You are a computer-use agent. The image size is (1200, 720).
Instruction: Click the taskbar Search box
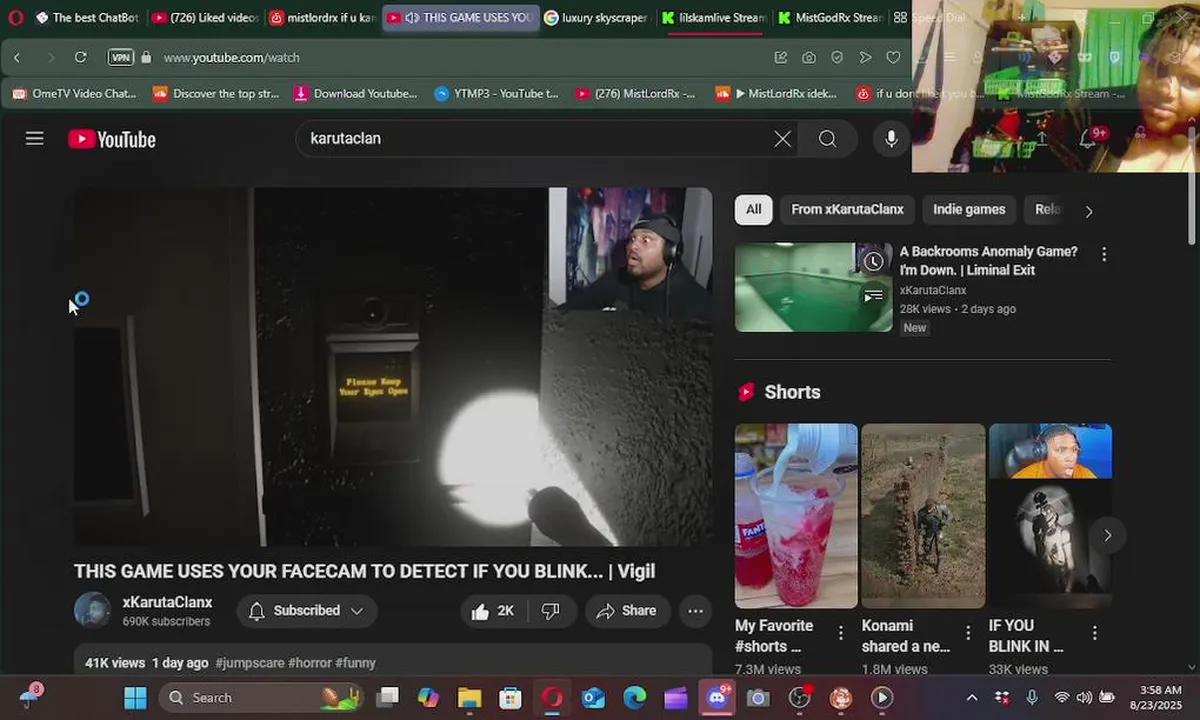coord(262,698)
